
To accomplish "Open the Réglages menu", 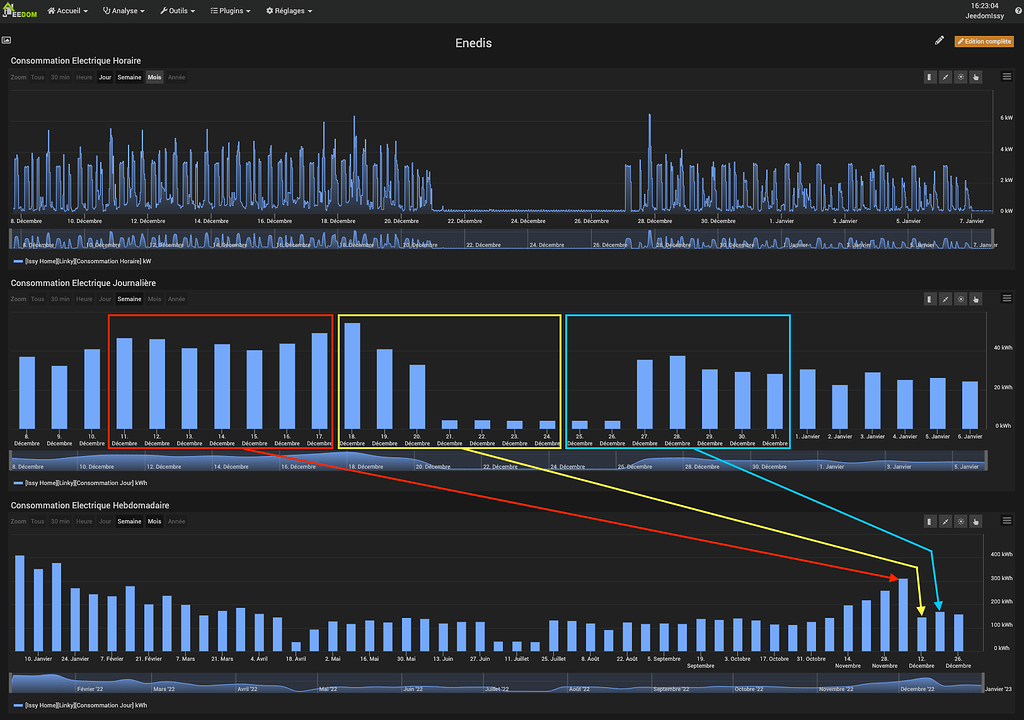I will click(289, 11).
